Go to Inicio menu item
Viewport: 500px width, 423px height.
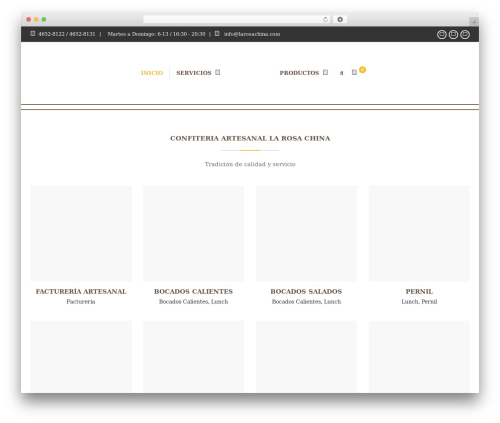tap(152, 73)
